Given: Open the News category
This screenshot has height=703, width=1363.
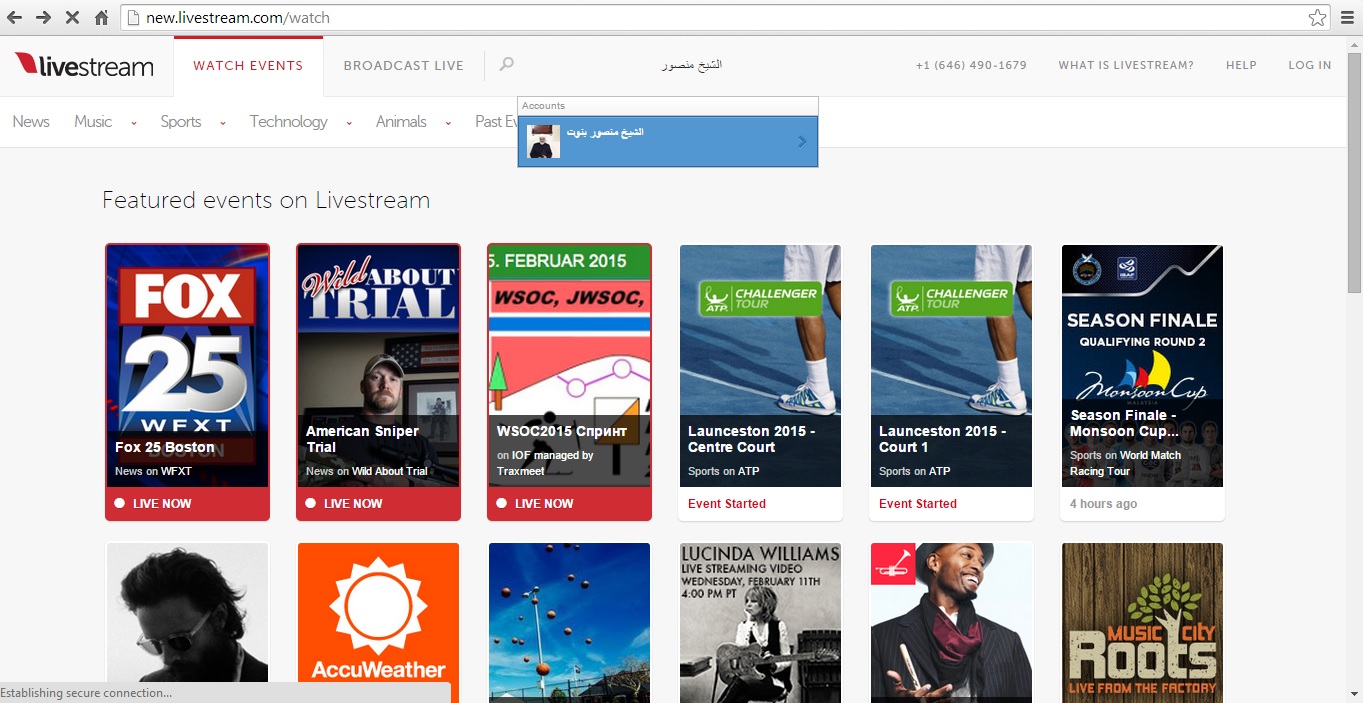Looking at the screenshot, I should [31, 122].
